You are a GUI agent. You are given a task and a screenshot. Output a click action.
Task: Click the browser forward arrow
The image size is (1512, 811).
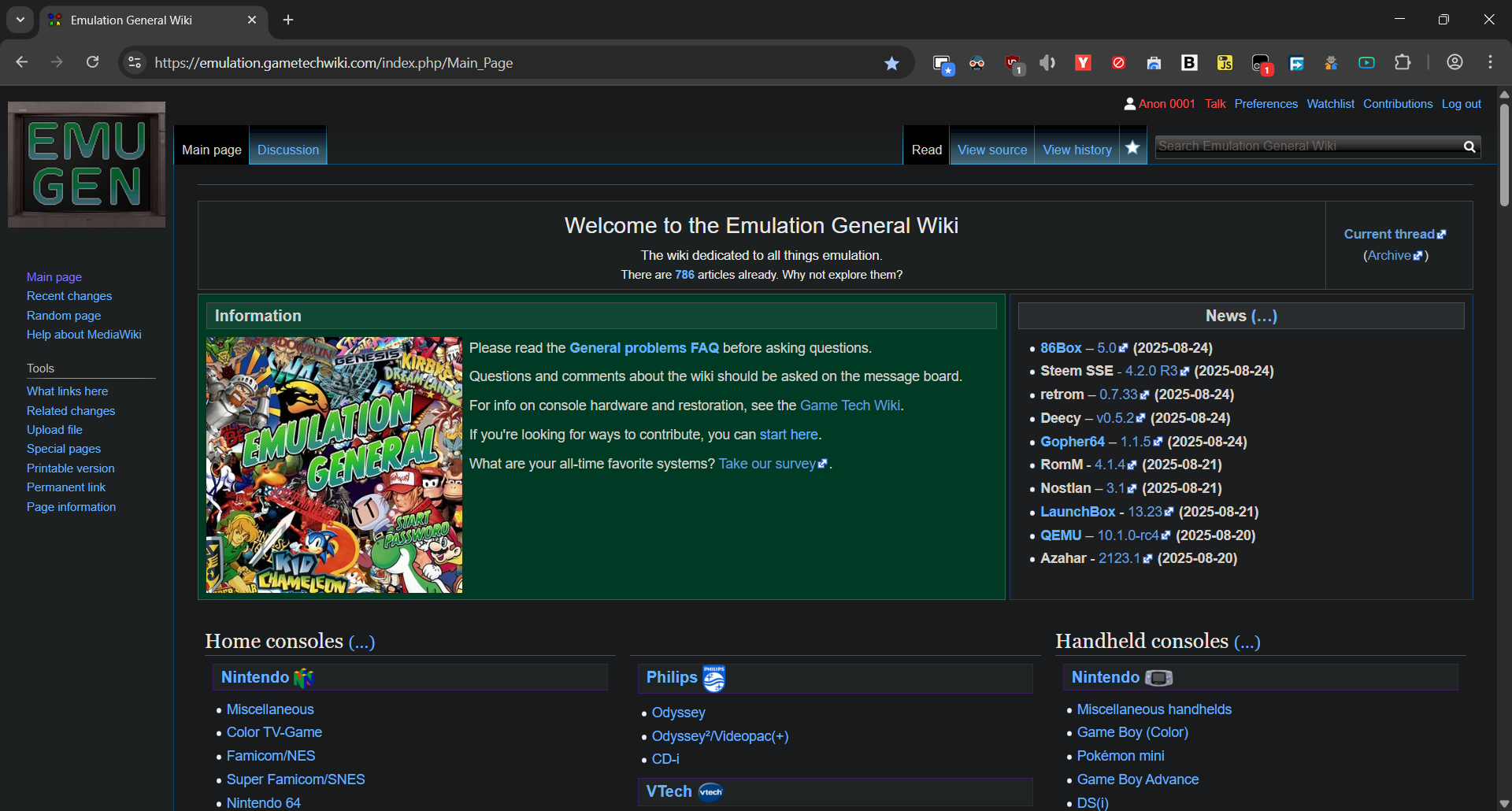tap(57, 62)
